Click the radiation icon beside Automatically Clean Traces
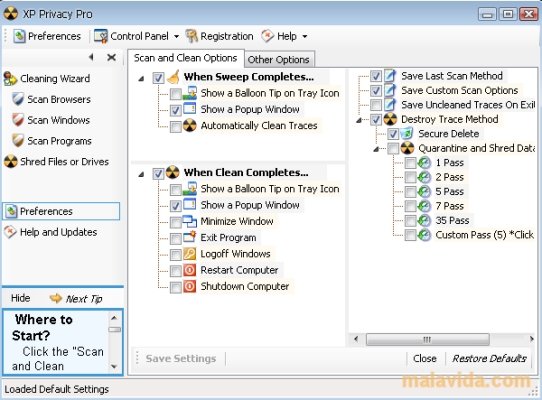 190,126
